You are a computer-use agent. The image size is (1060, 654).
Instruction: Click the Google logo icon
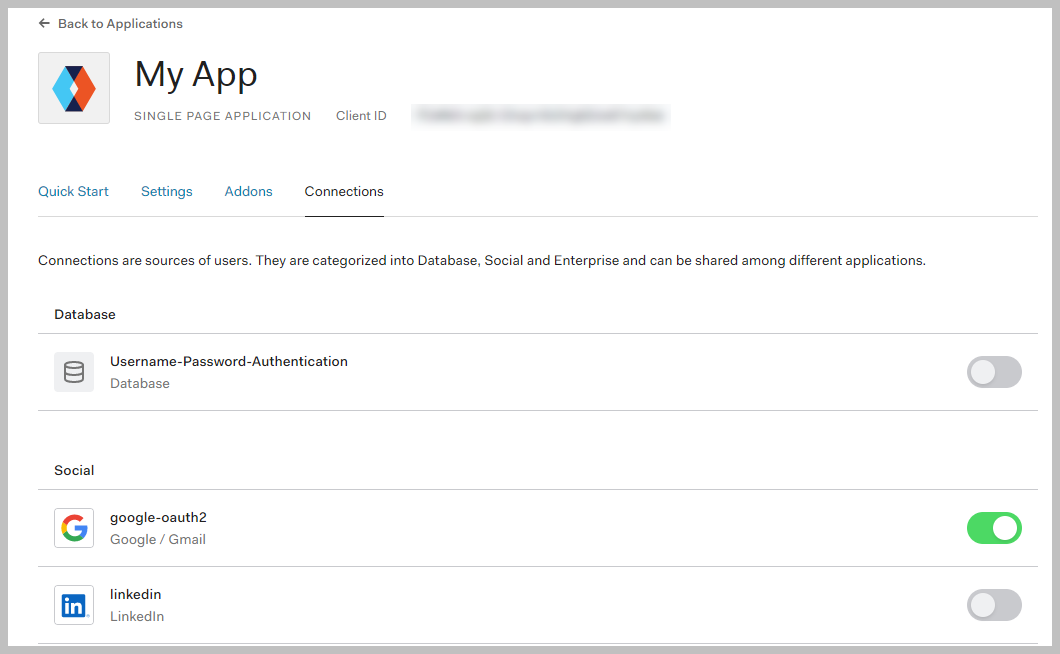click(x=74, y=528)
